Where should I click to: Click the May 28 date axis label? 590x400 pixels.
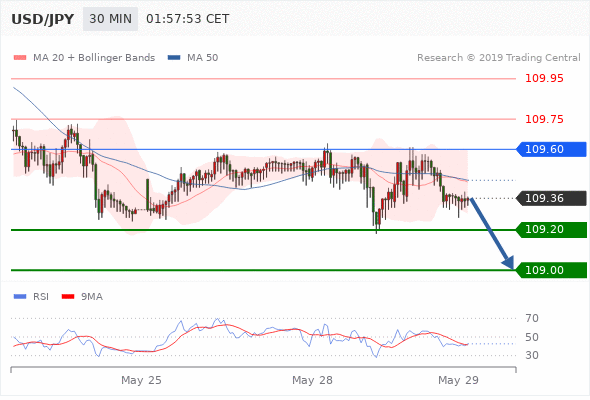[312, 380]
